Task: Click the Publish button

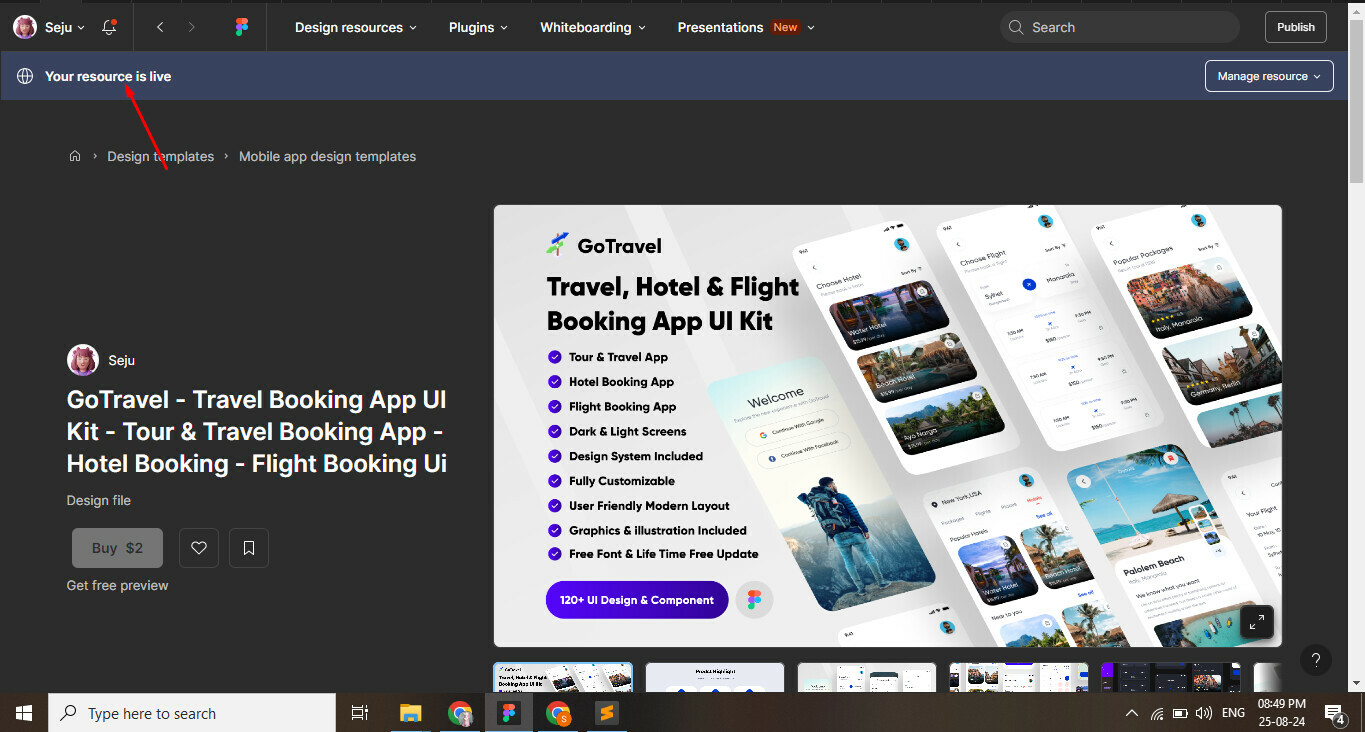Action: click(1296, 27)
